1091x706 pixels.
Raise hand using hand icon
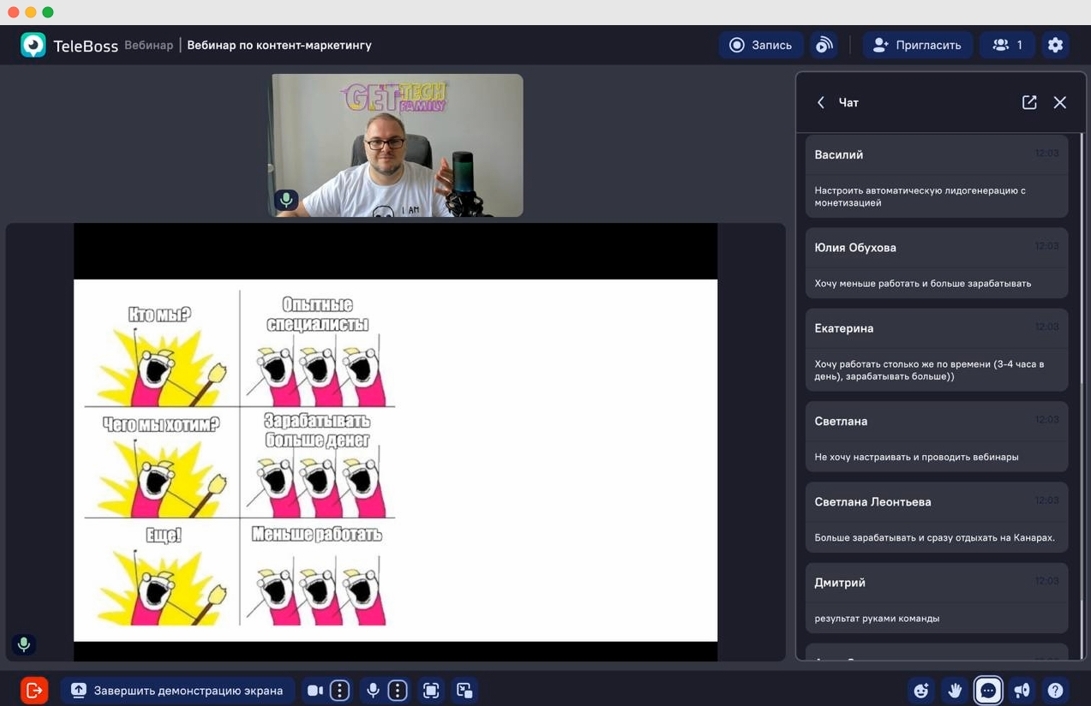tap(955, 690)
